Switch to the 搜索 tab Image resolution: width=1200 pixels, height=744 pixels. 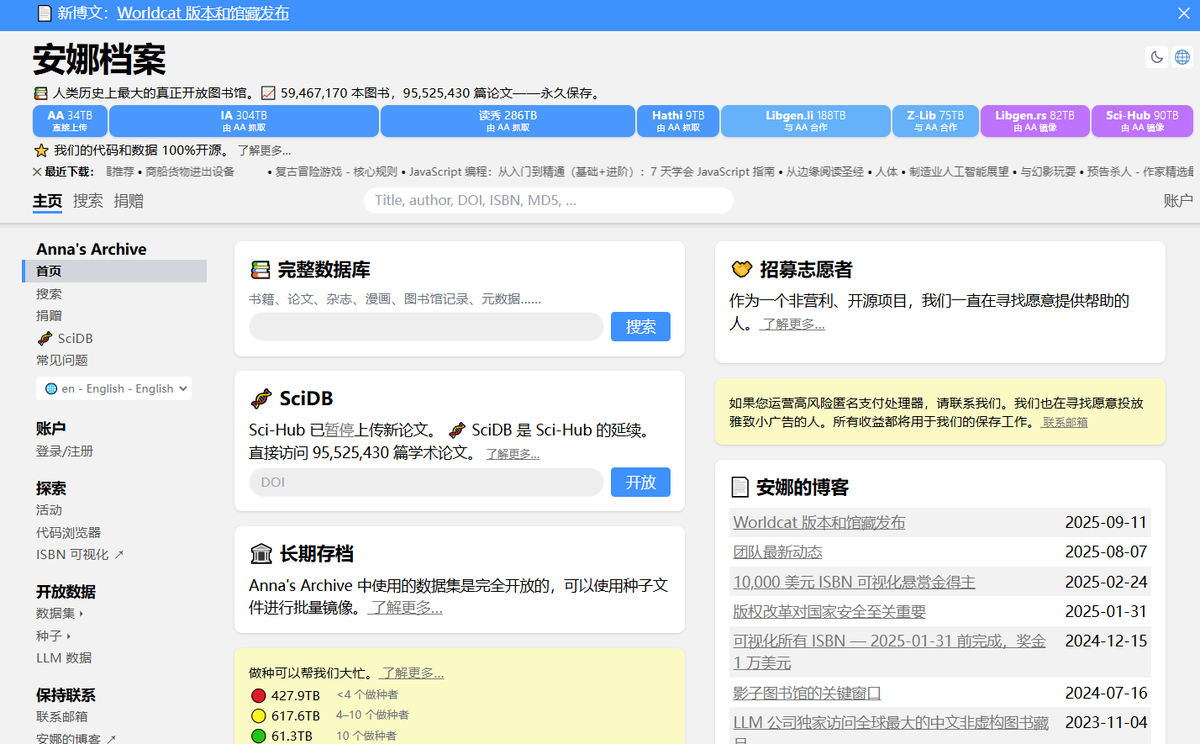pos(88,201)
